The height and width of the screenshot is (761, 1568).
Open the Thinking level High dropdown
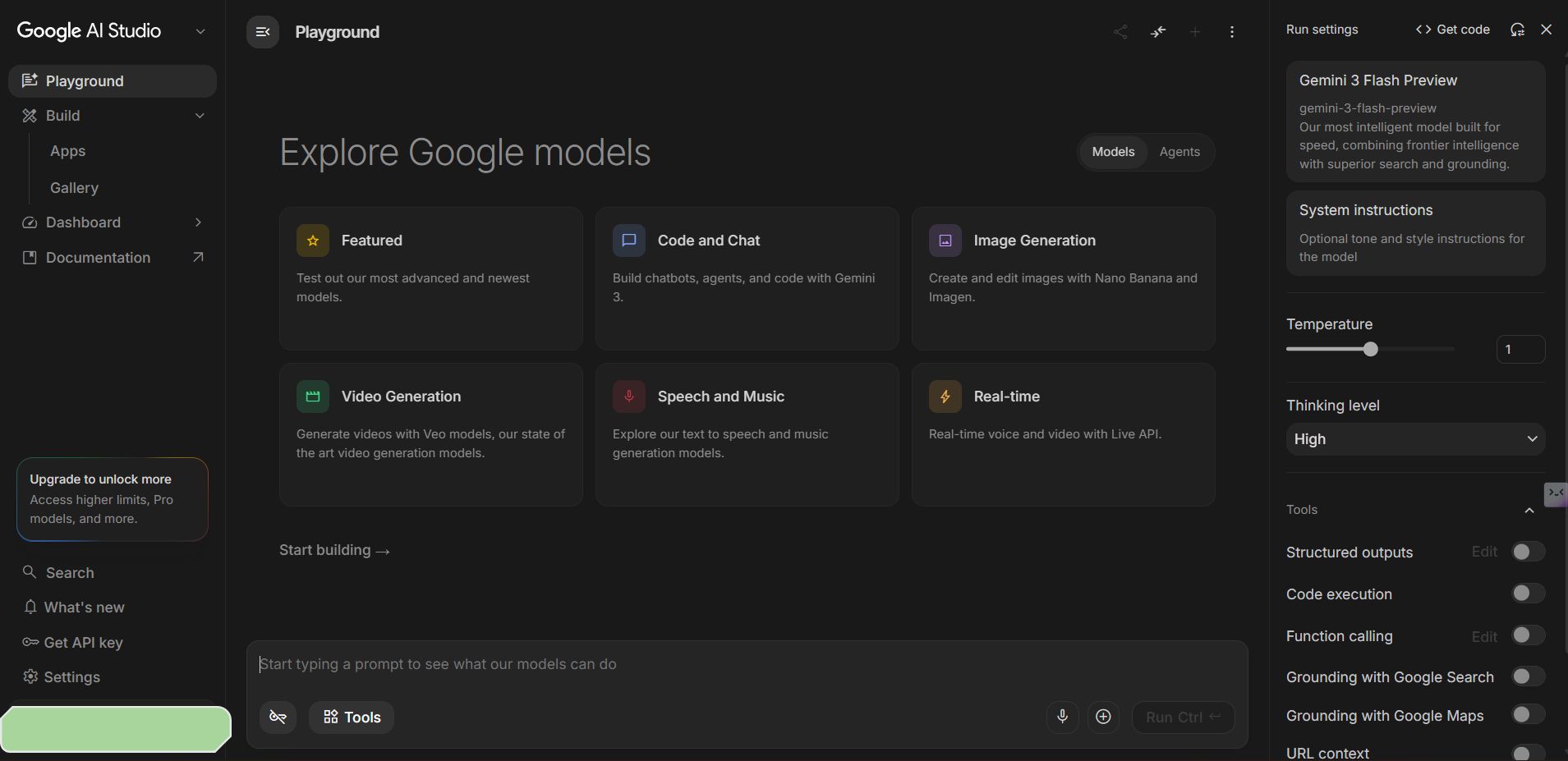(x=1415, y=439)
